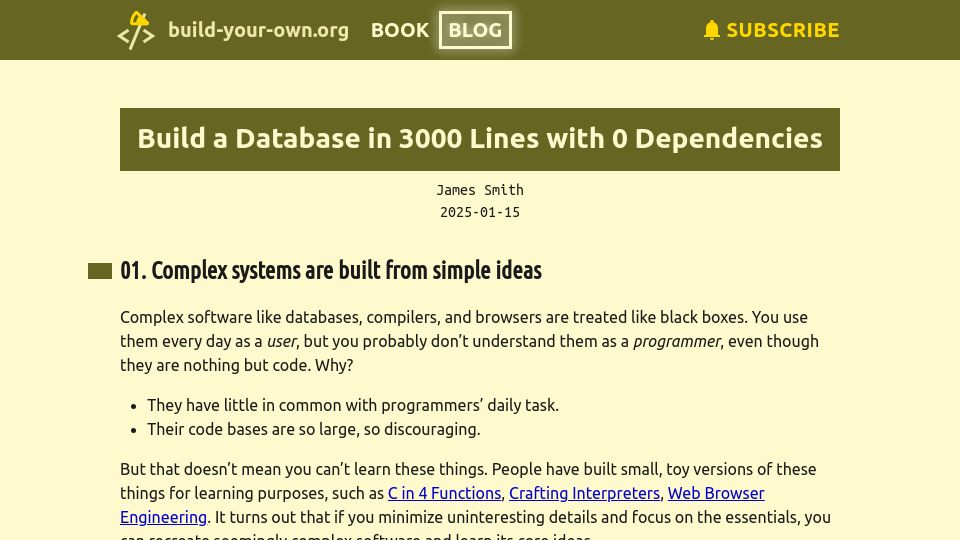Select the BLOG tab in header
The height and width of the screenshot is (540, 960).
click(x=475, y=30)
